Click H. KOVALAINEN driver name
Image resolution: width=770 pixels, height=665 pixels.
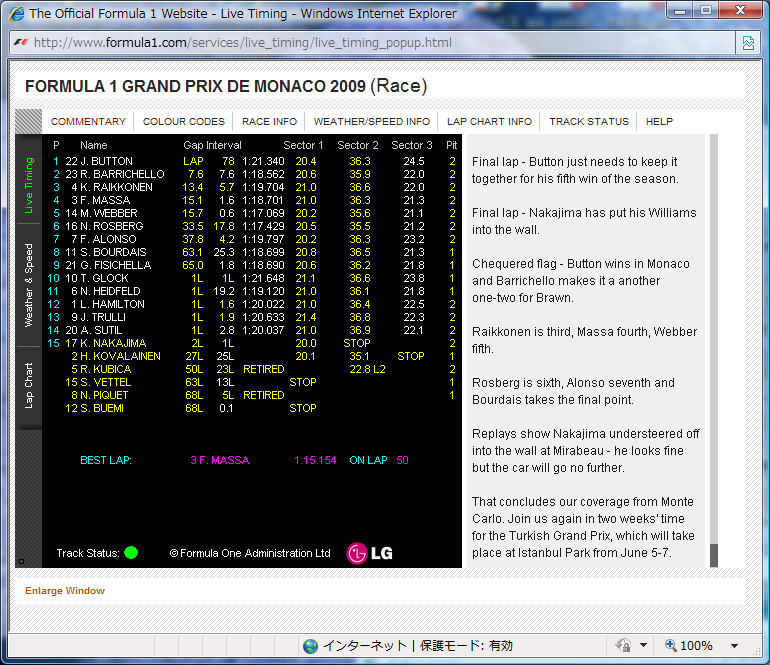(x=120, y=356)
